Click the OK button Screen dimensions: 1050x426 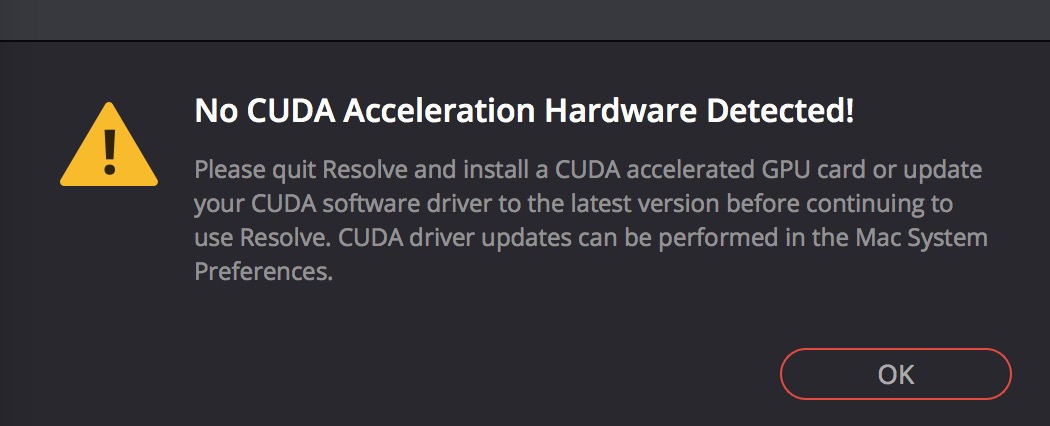click(895, 374)
